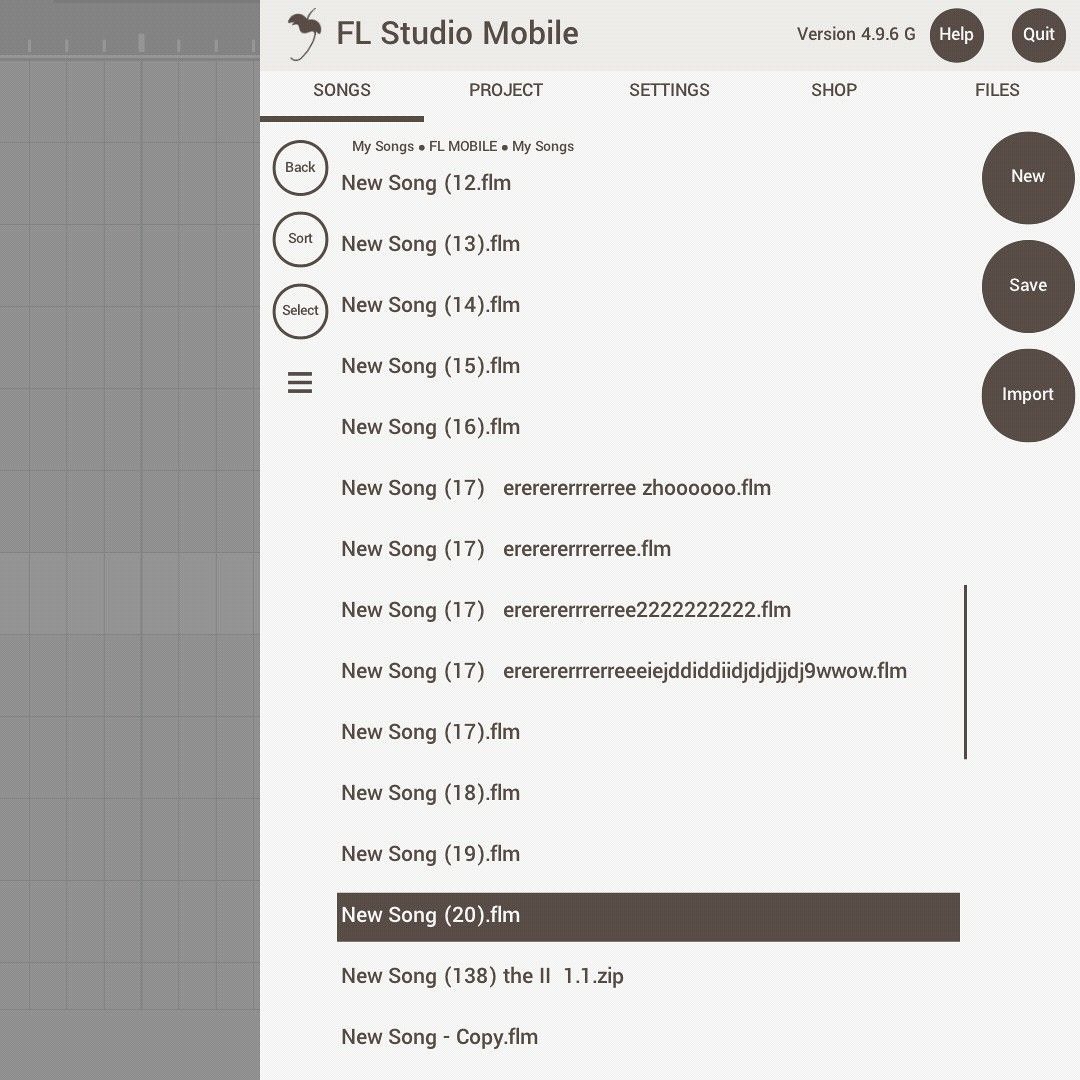Click the FL Studio fruit logo icon

[x=304, y=34]
